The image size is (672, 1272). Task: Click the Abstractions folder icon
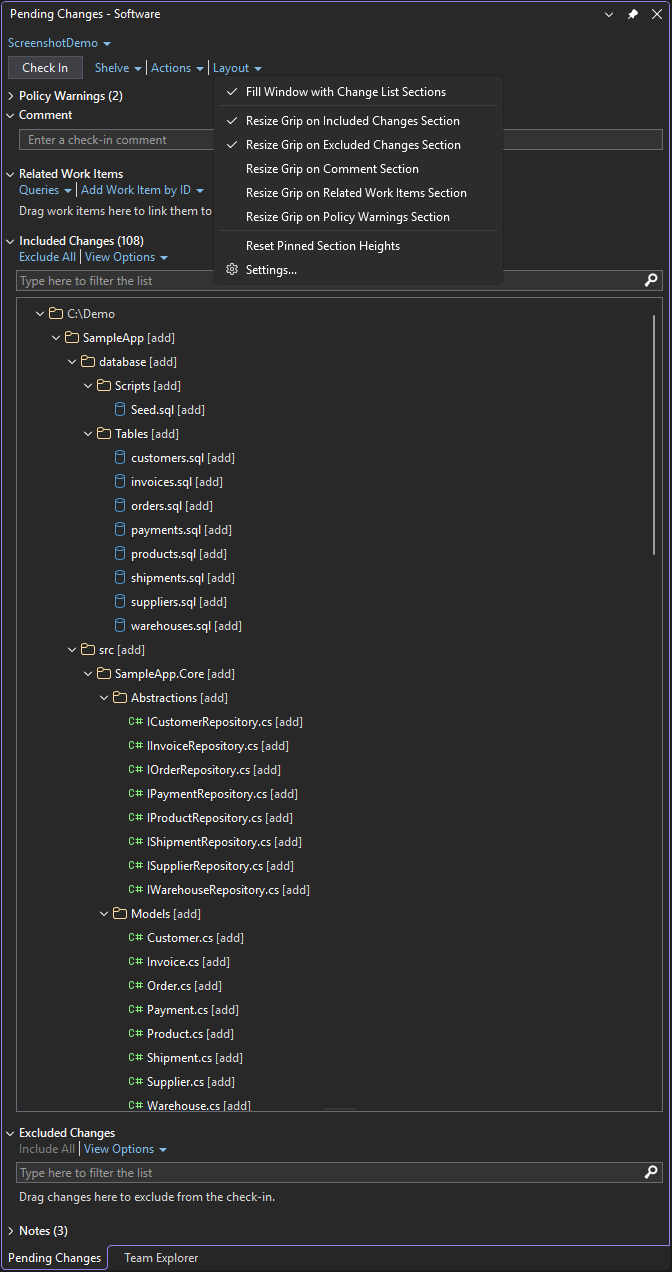point(120,698)
